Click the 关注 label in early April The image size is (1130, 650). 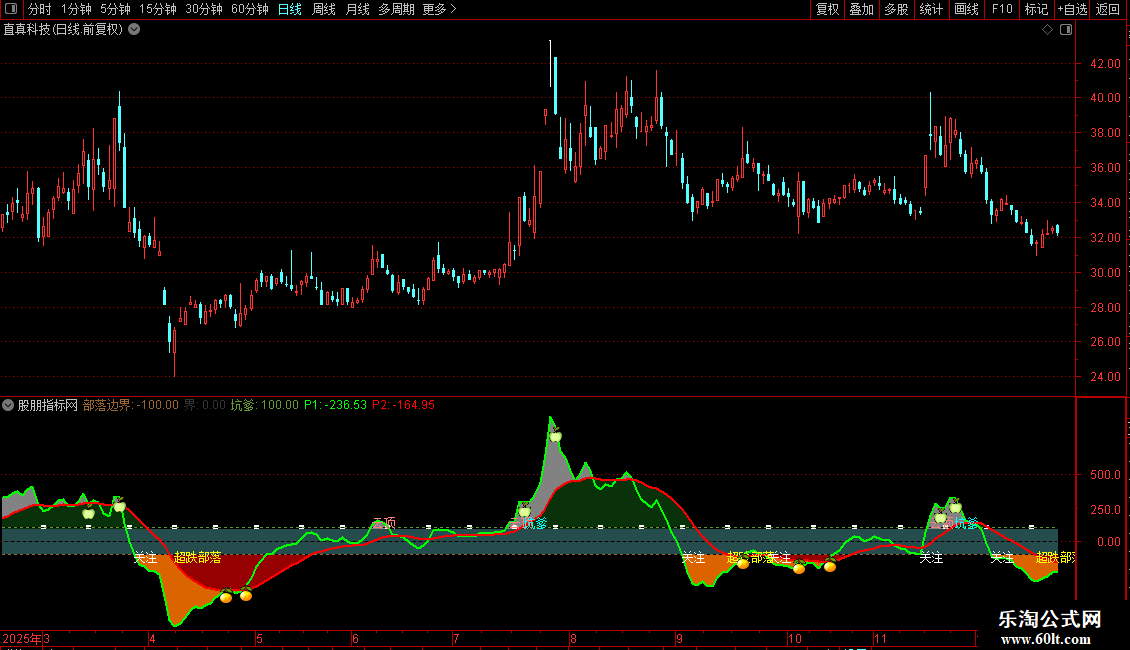(x=146, y=558)
